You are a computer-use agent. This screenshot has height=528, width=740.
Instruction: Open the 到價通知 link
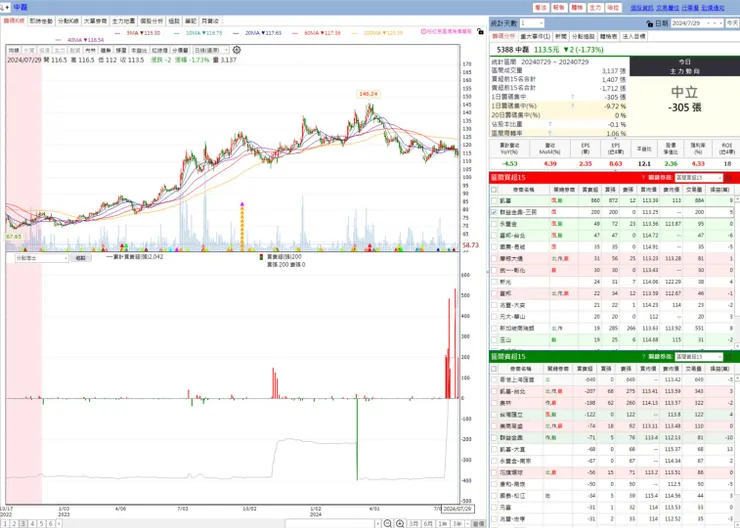713,8
